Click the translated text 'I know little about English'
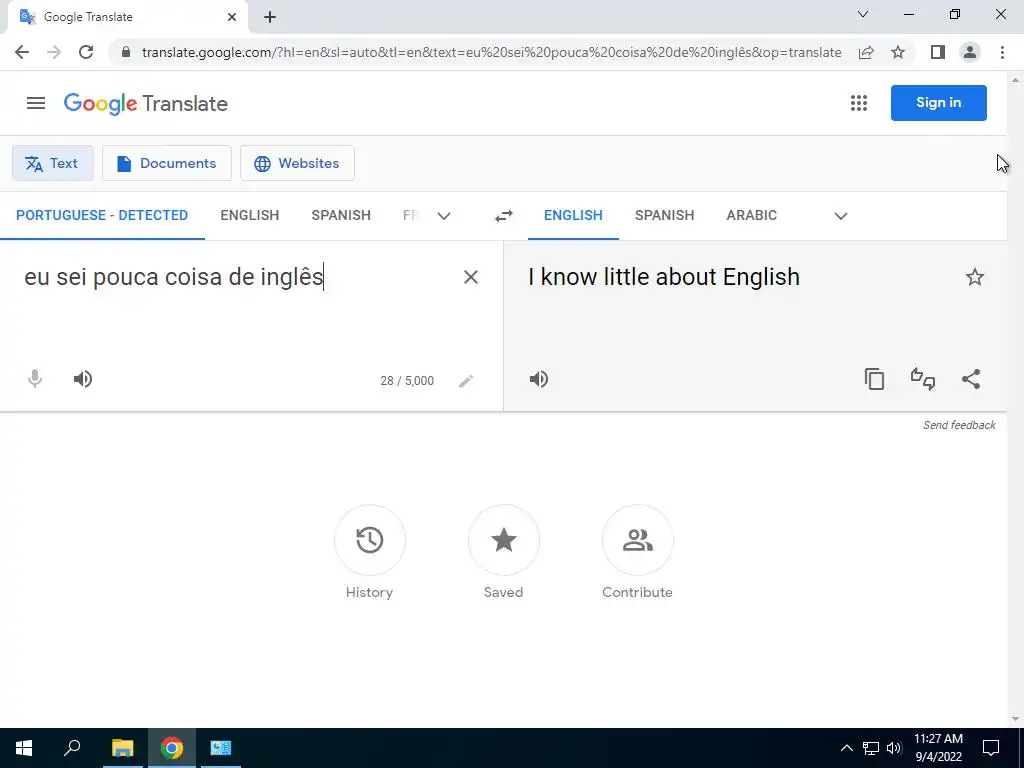This screenshot has width=1024, height=768. [664, 277]
